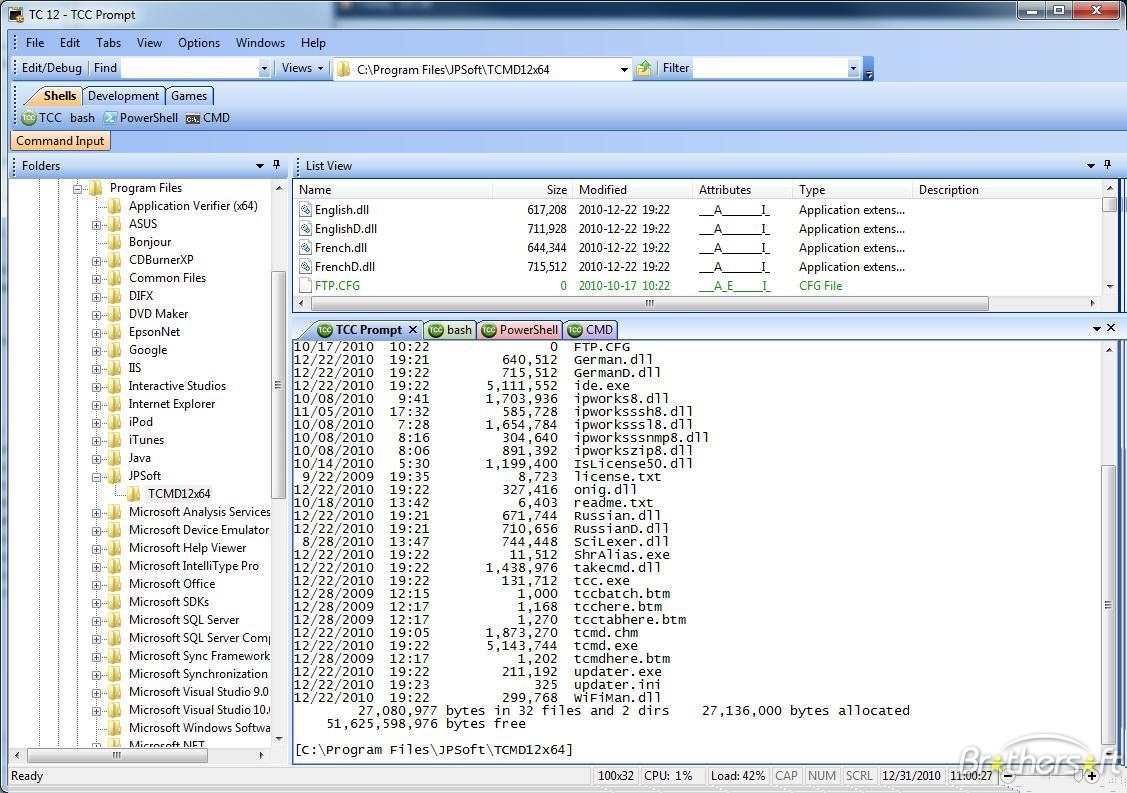This screenshot has width=1127, height=793.
Task: Switch to the Development toolbar tab
Action: pos(123,96)
